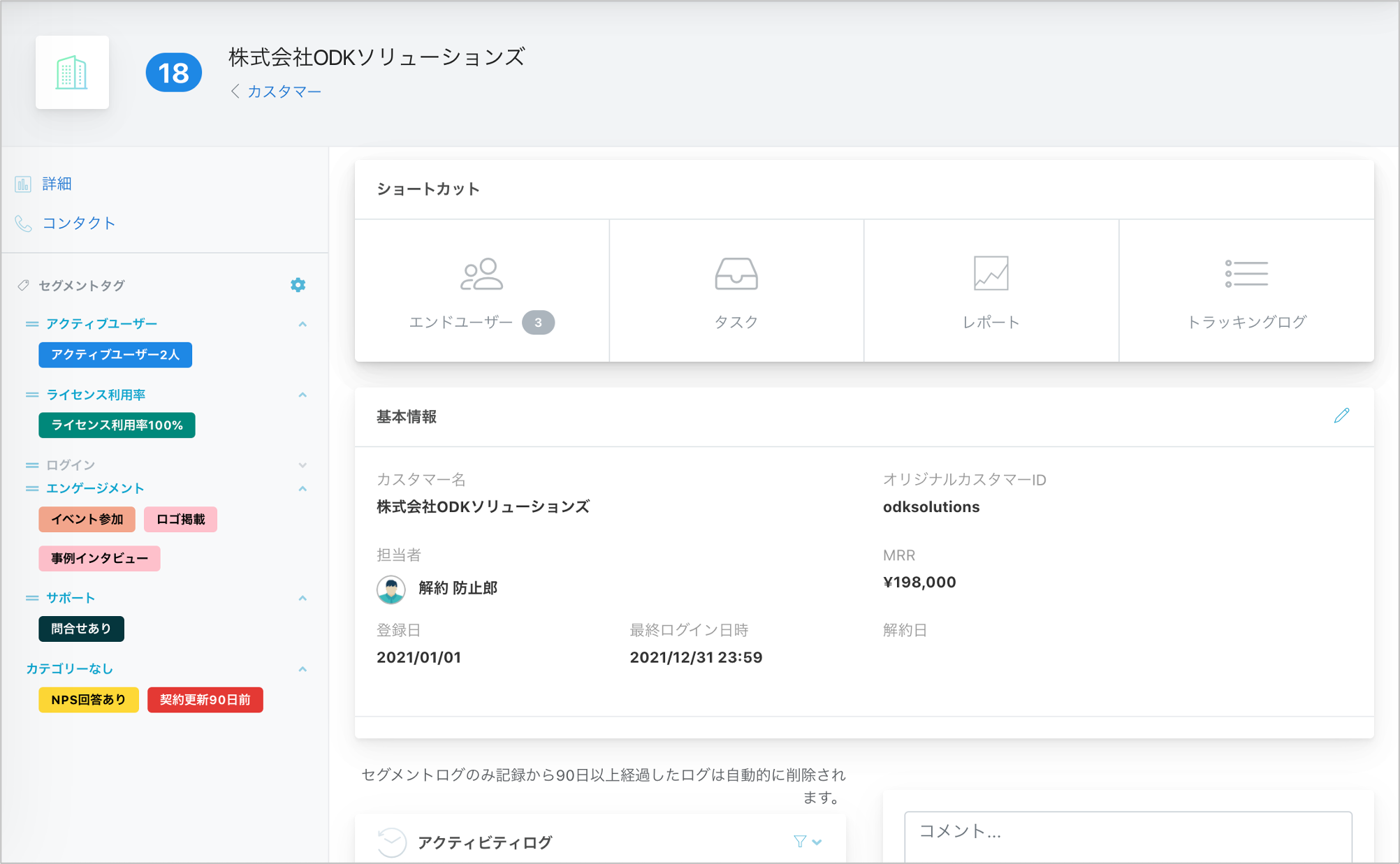Open the アクティビティログ filter icon
The width and height of the screenshot is (1400, 864).
(x=800, y=842)
